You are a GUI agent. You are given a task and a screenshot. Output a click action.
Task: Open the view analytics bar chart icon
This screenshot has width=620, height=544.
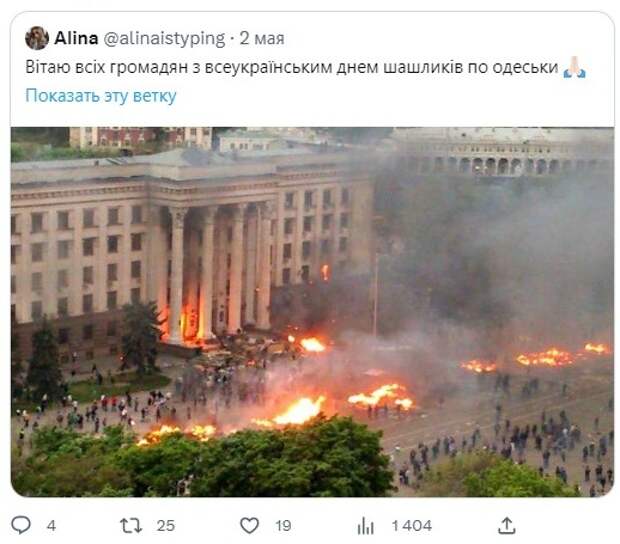[x=365, y=526]
